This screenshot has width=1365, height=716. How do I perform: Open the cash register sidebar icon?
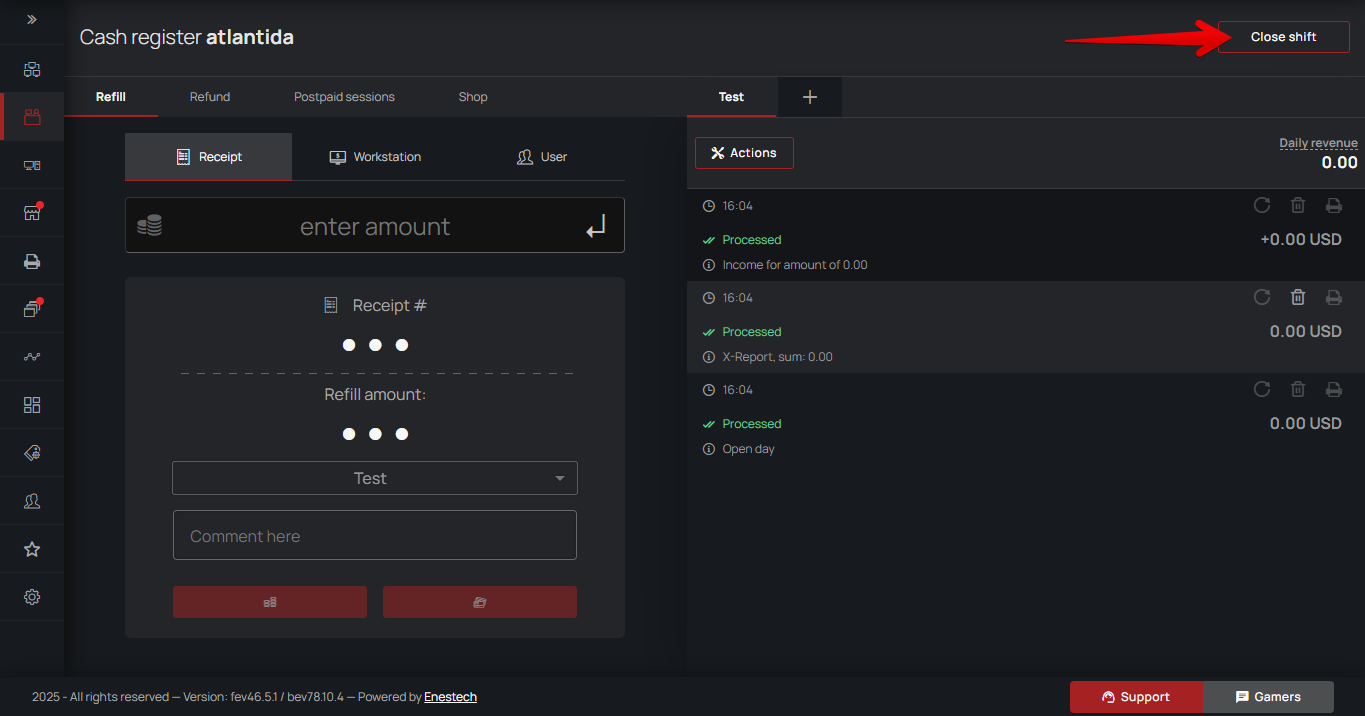pyautogui.click(x=32, y=117)
